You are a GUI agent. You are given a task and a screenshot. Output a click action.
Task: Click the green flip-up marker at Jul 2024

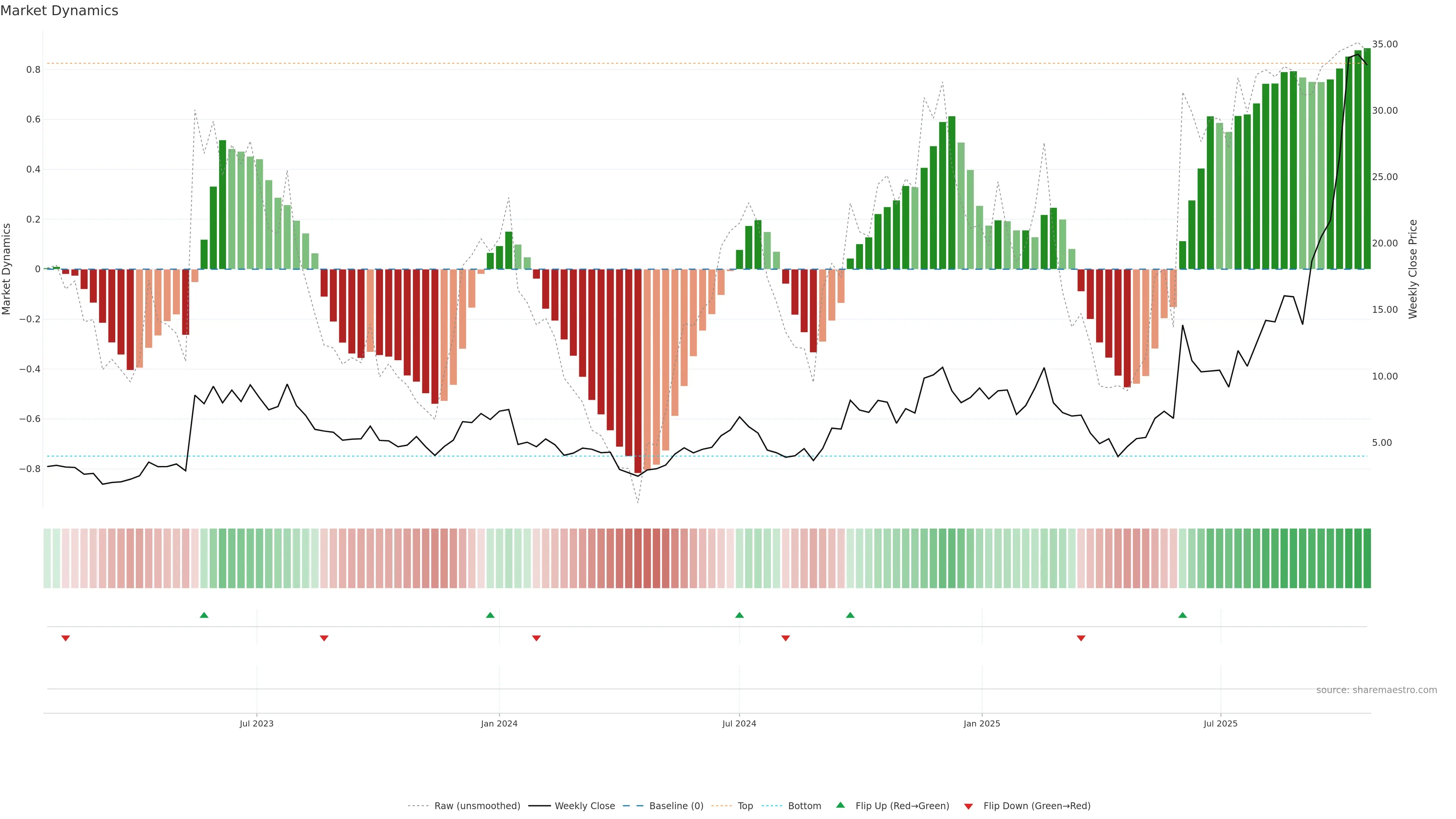pyautogui.click(x=739, y=615)
